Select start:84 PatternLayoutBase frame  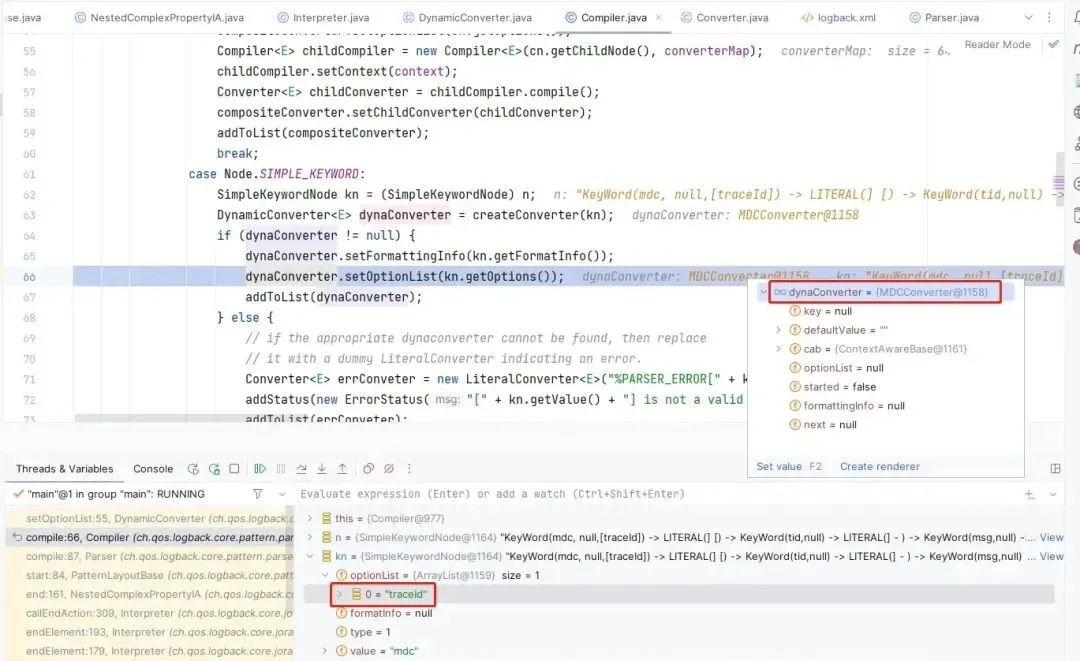pyautogui.click(x=150, y=575)
